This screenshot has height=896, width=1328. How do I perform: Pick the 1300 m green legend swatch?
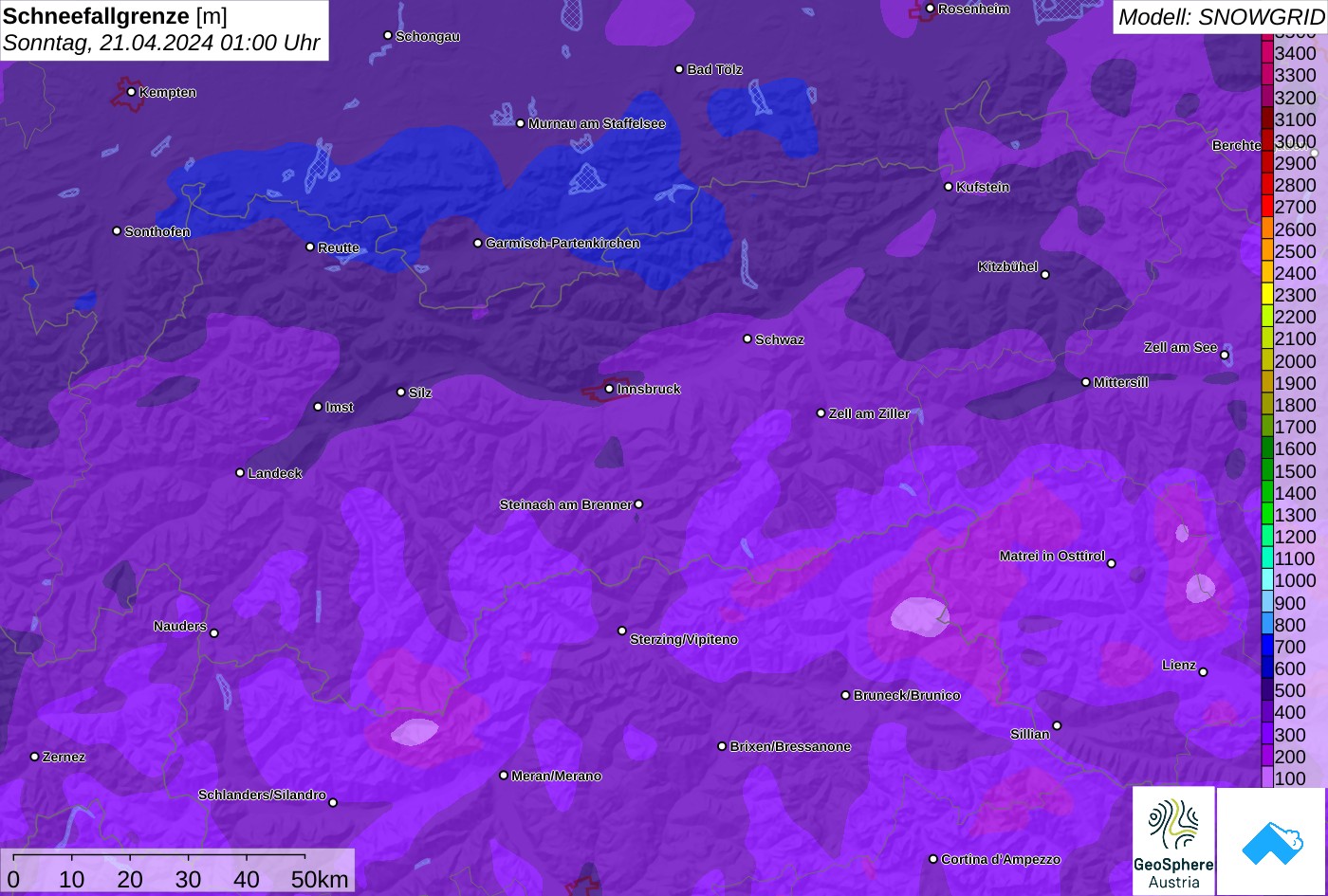(1267, 515)
